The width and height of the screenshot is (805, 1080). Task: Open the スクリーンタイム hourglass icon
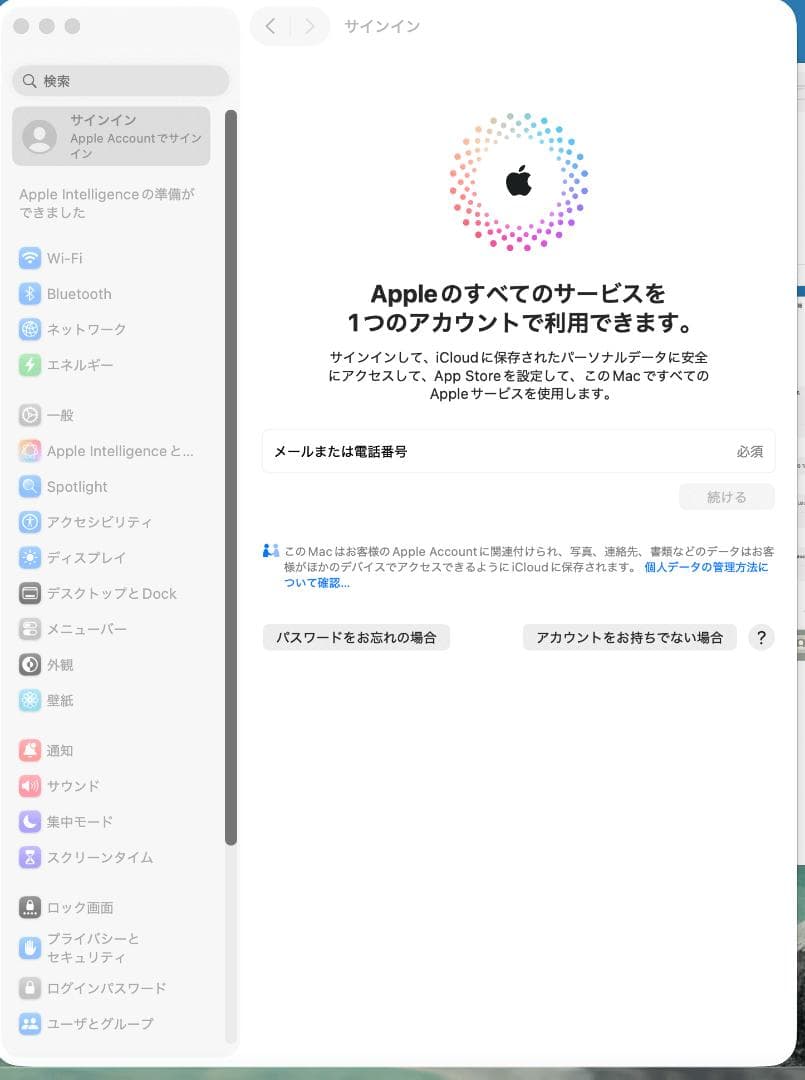click(x=30, y=858)
